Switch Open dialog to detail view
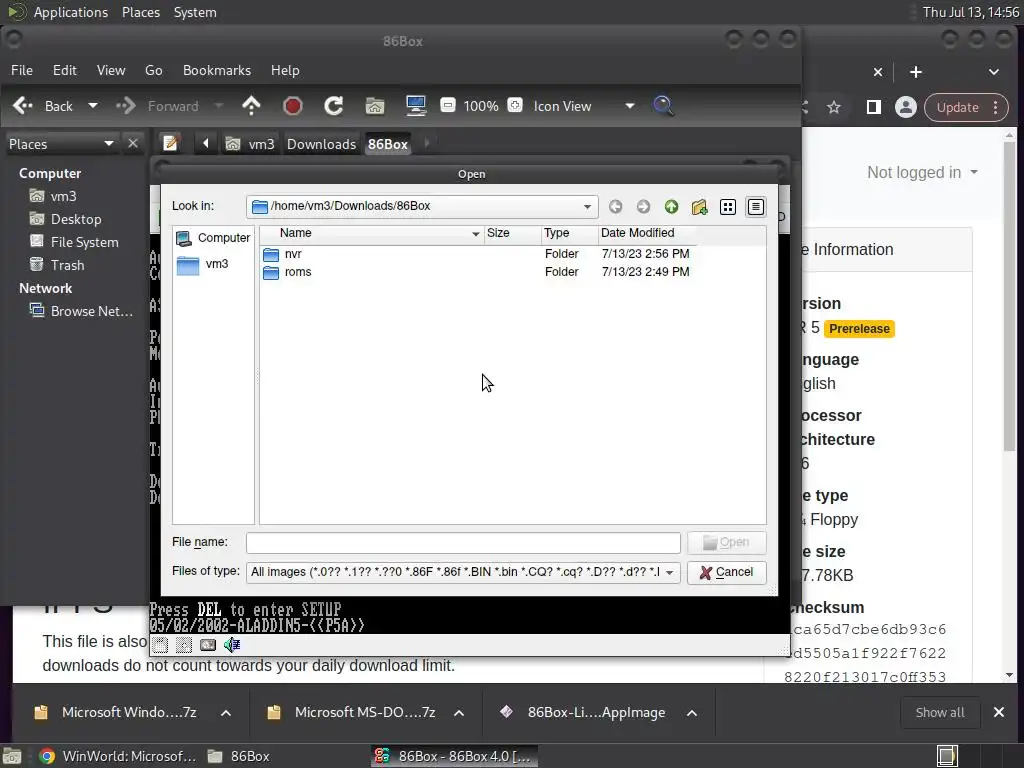1024x768 pixels. click(x=756, y=207)
